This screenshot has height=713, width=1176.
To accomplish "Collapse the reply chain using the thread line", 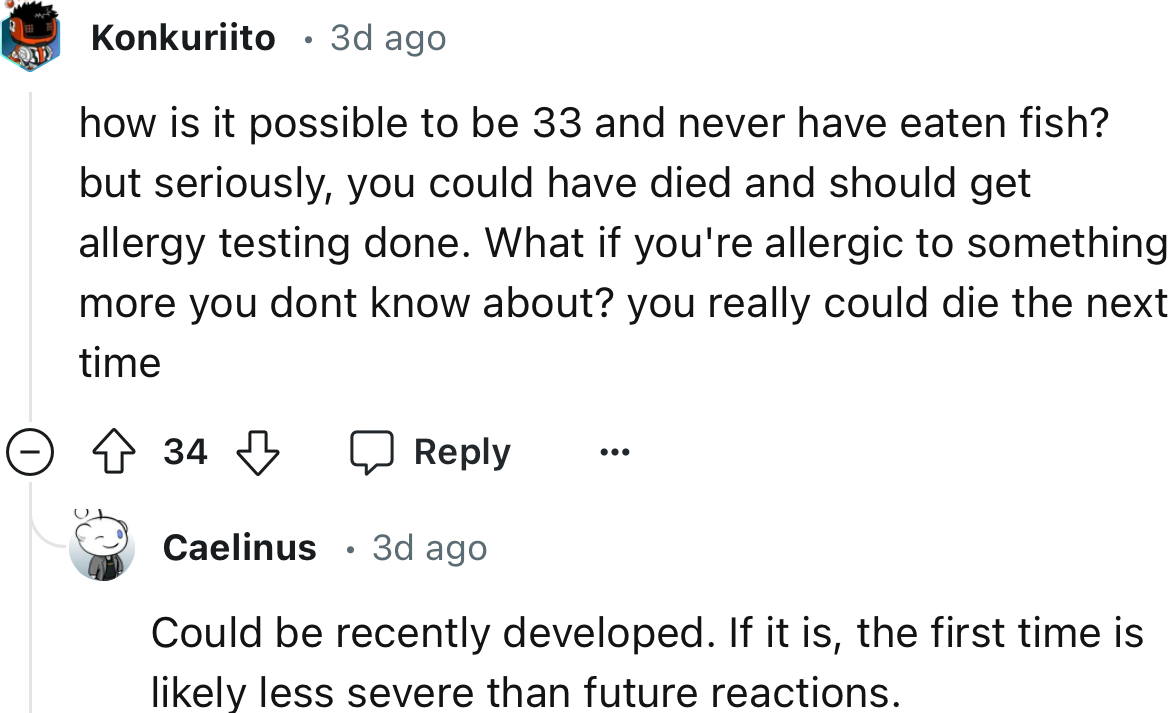I will click(31, 250).
